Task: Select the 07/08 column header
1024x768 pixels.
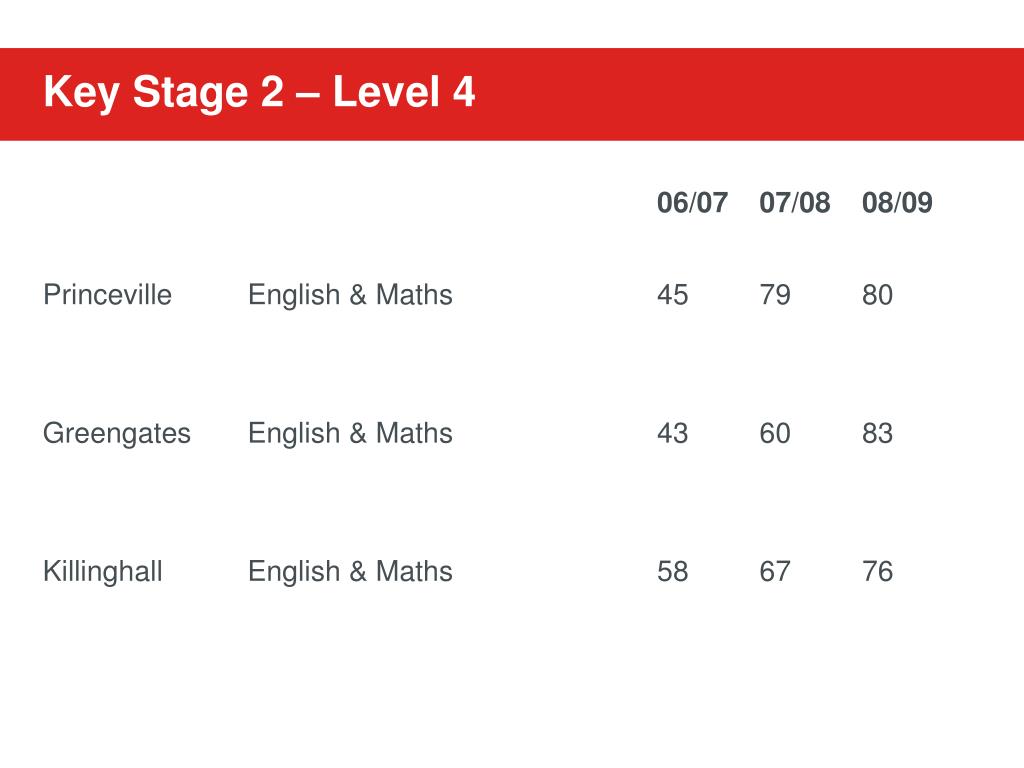Action: pos(795,202)
